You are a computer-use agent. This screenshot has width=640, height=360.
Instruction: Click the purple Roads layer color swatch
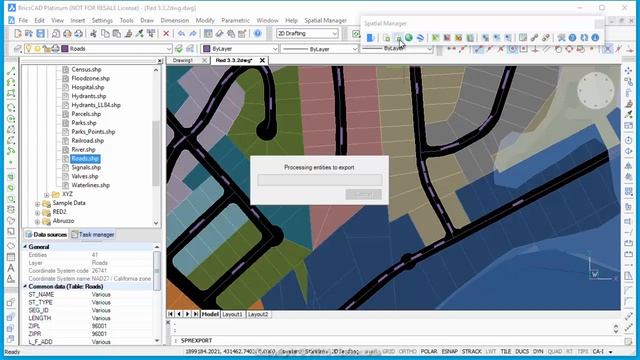pyautogui.click(x=64, y=49)
